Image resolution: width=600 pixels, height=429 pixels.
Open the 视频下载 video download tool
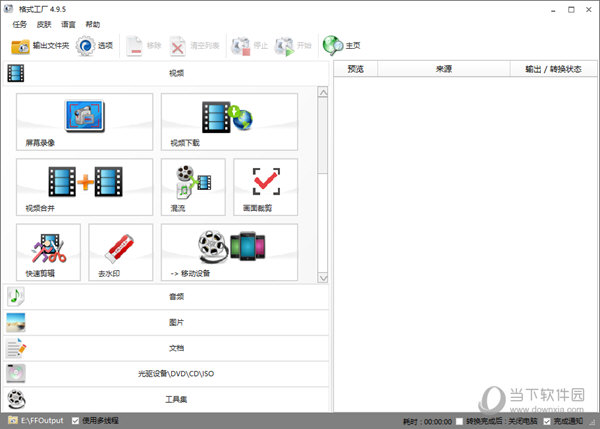click(x=229, y=122)
